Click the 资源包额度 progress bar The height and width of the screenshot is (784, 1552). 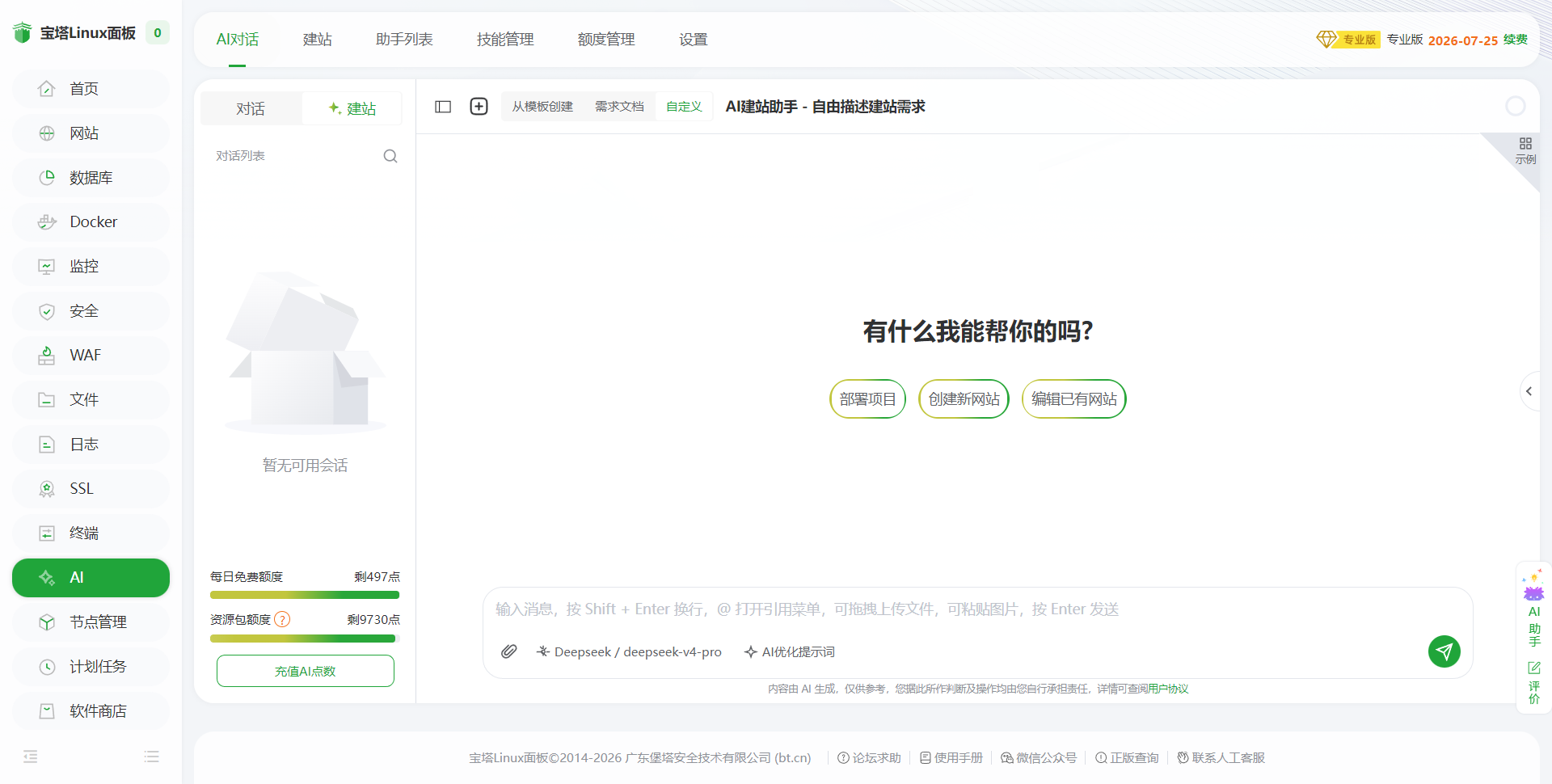click(305, 639)
